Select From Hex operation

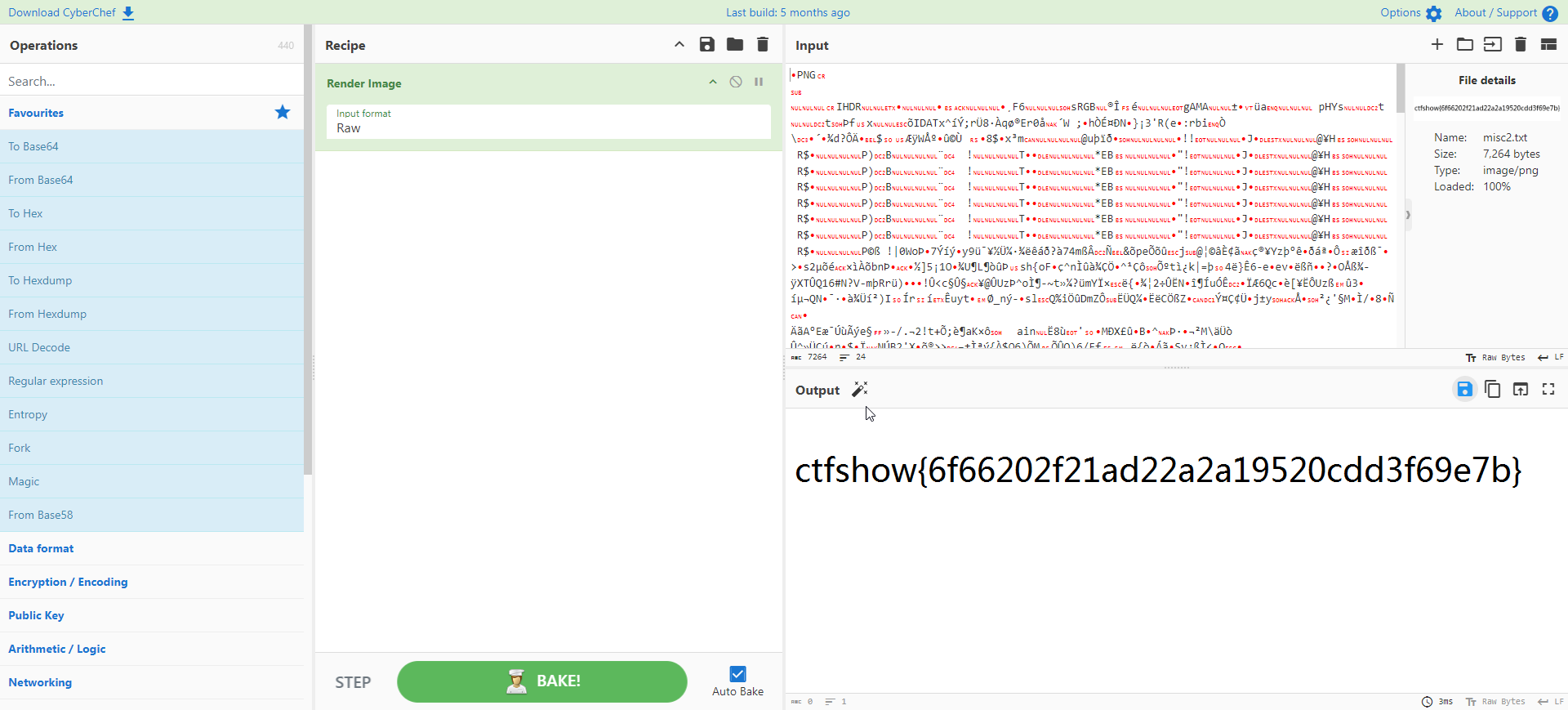(152, 247)
